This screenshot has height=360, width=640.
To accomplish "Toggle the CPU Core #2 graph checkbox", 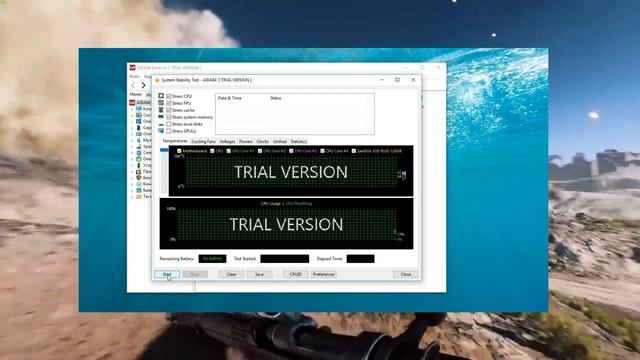I will pos(260,151).
